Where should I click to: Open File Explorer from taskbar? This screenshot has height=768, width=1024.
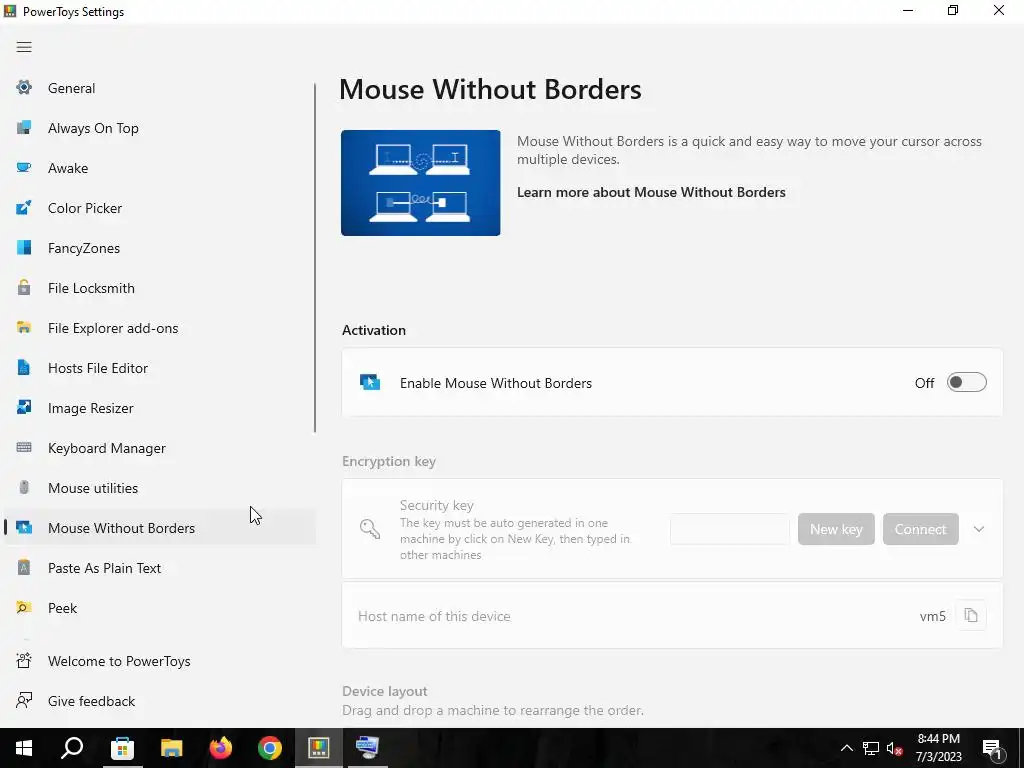click(171, 748)
